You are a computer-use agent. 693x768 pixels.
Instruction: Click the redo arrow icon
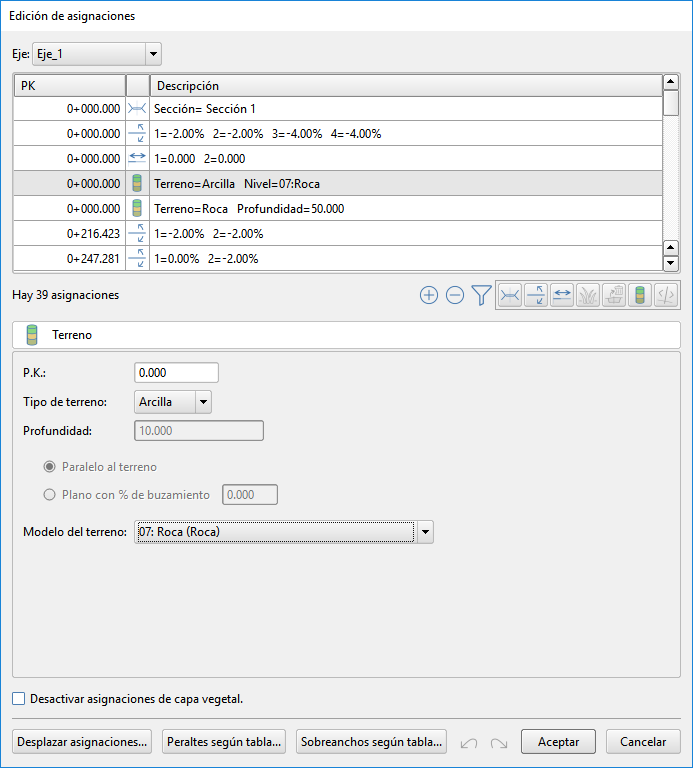(499, 743)
